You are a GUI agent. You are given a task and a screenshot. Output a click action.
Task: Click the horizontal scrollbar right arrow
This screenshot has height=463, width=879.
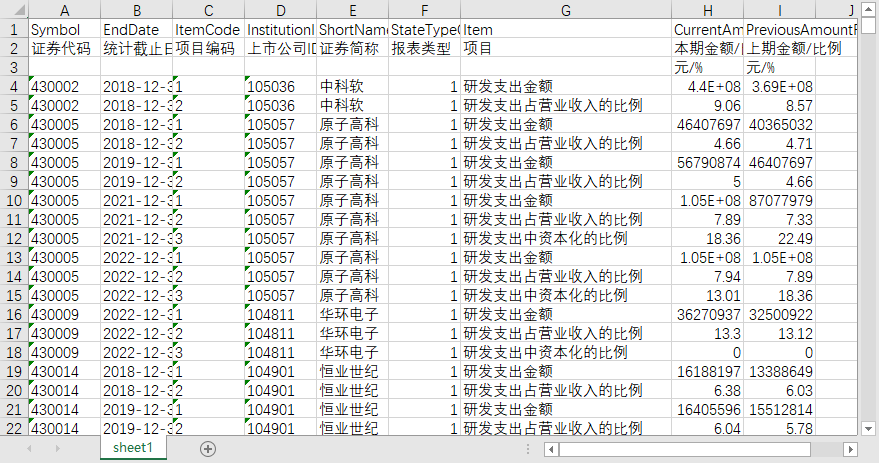pos(851,449)
